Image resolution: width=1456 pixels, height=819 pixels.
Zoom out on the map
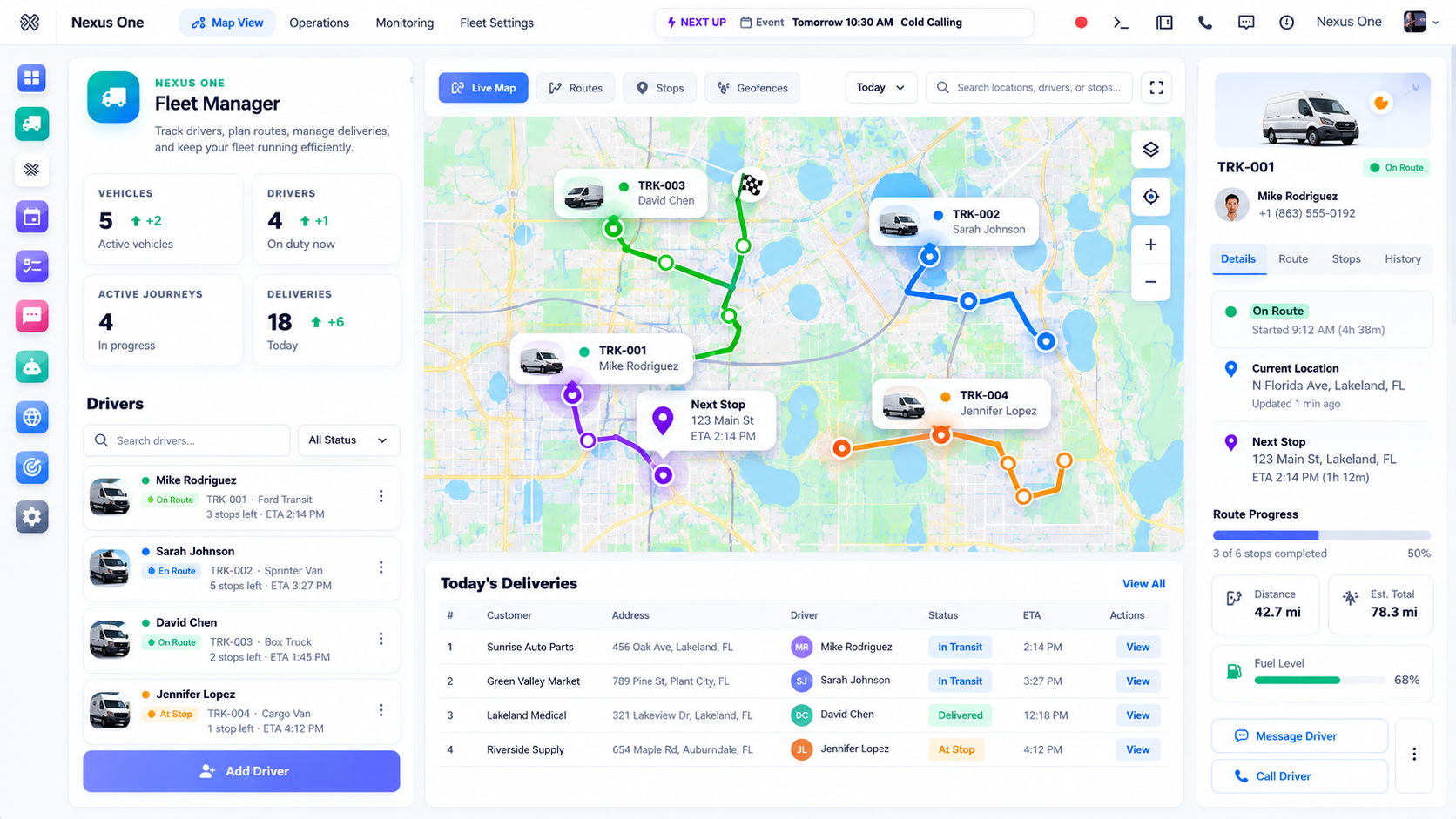(x=1150, y=282)
